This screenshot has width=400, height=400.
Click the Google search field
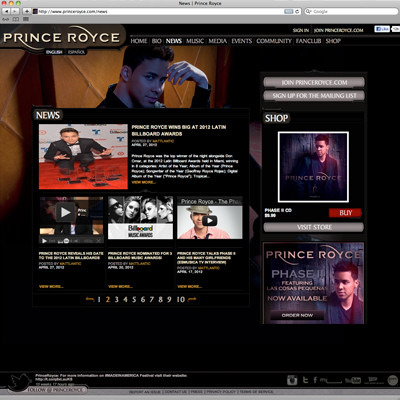tap(351, 11)
